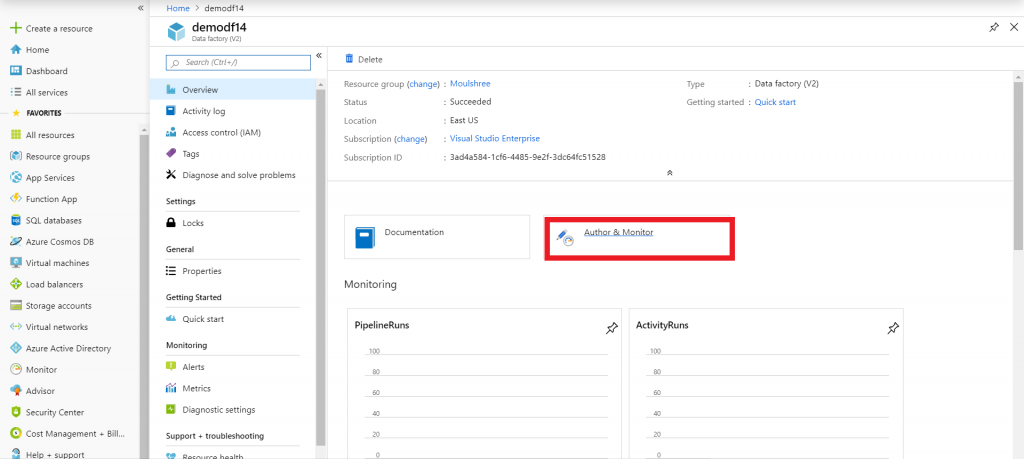Change the Resource group link
Viewport: 1024px width, 459px height.
(x=421, y=84)
